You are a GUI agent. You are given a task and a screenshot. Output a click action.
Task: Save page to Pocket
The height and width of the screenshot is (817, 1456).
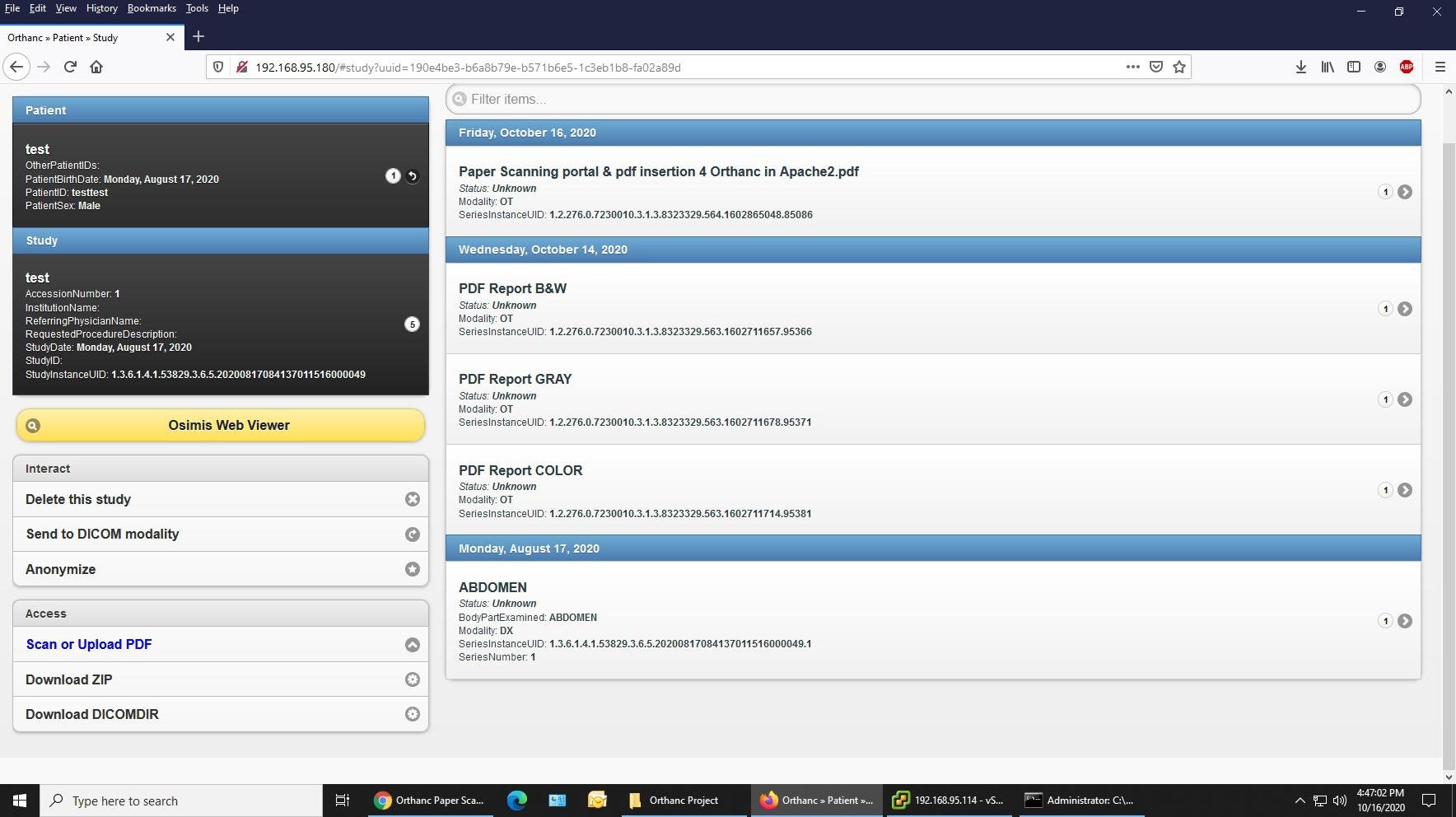(1156, 68)
